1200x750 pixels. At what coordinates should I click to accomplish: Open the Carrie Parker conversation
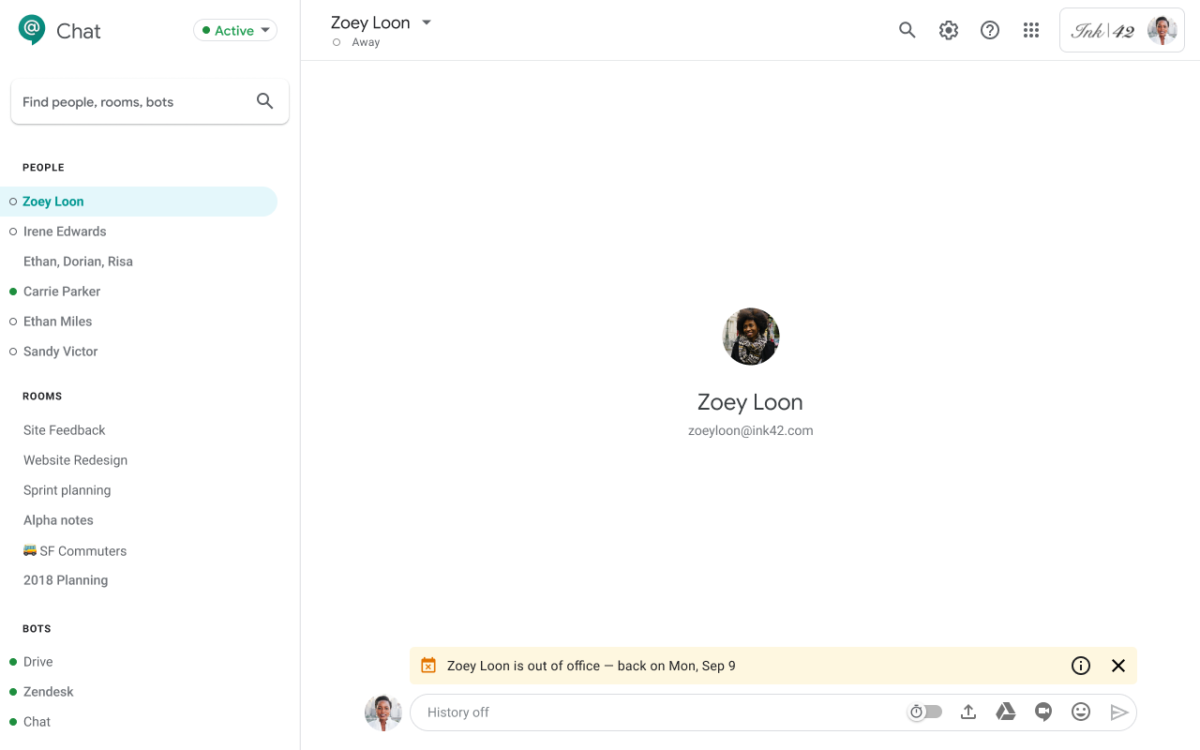(62, 291)
